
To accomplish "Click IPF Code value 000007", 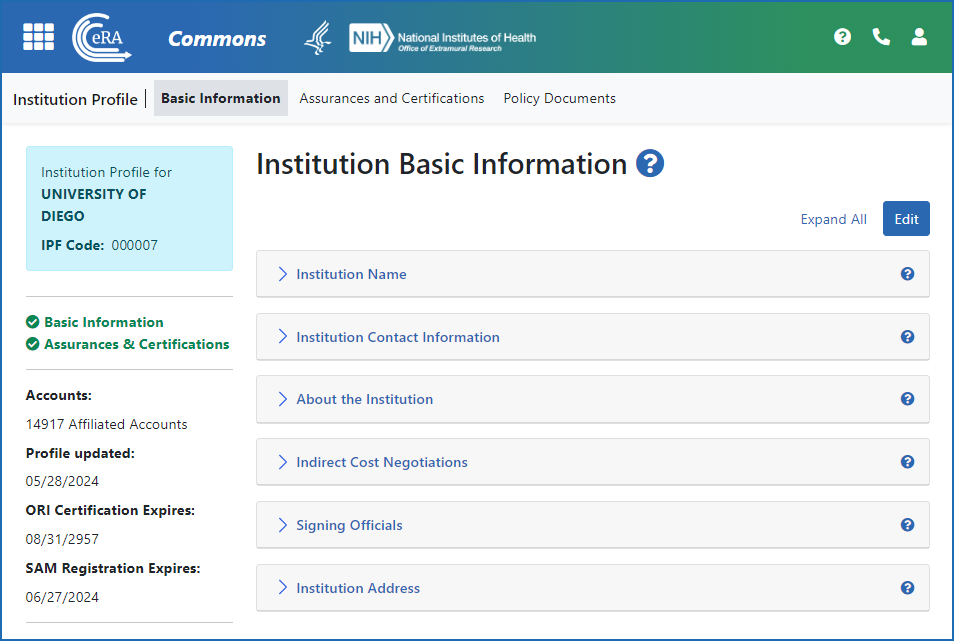I will pos(134,245).
